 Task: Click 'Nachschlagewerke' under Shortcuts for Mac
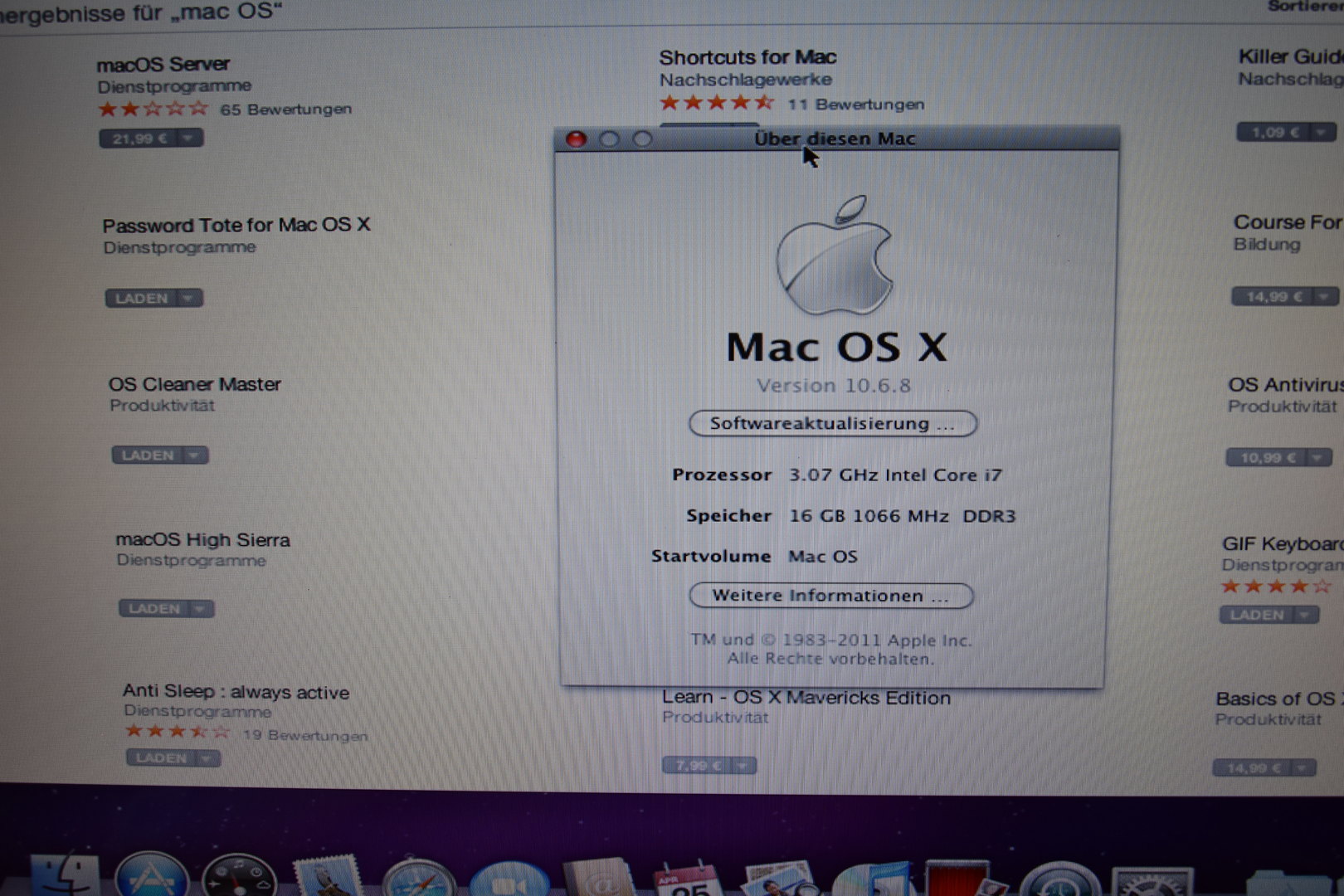(746, 80)
